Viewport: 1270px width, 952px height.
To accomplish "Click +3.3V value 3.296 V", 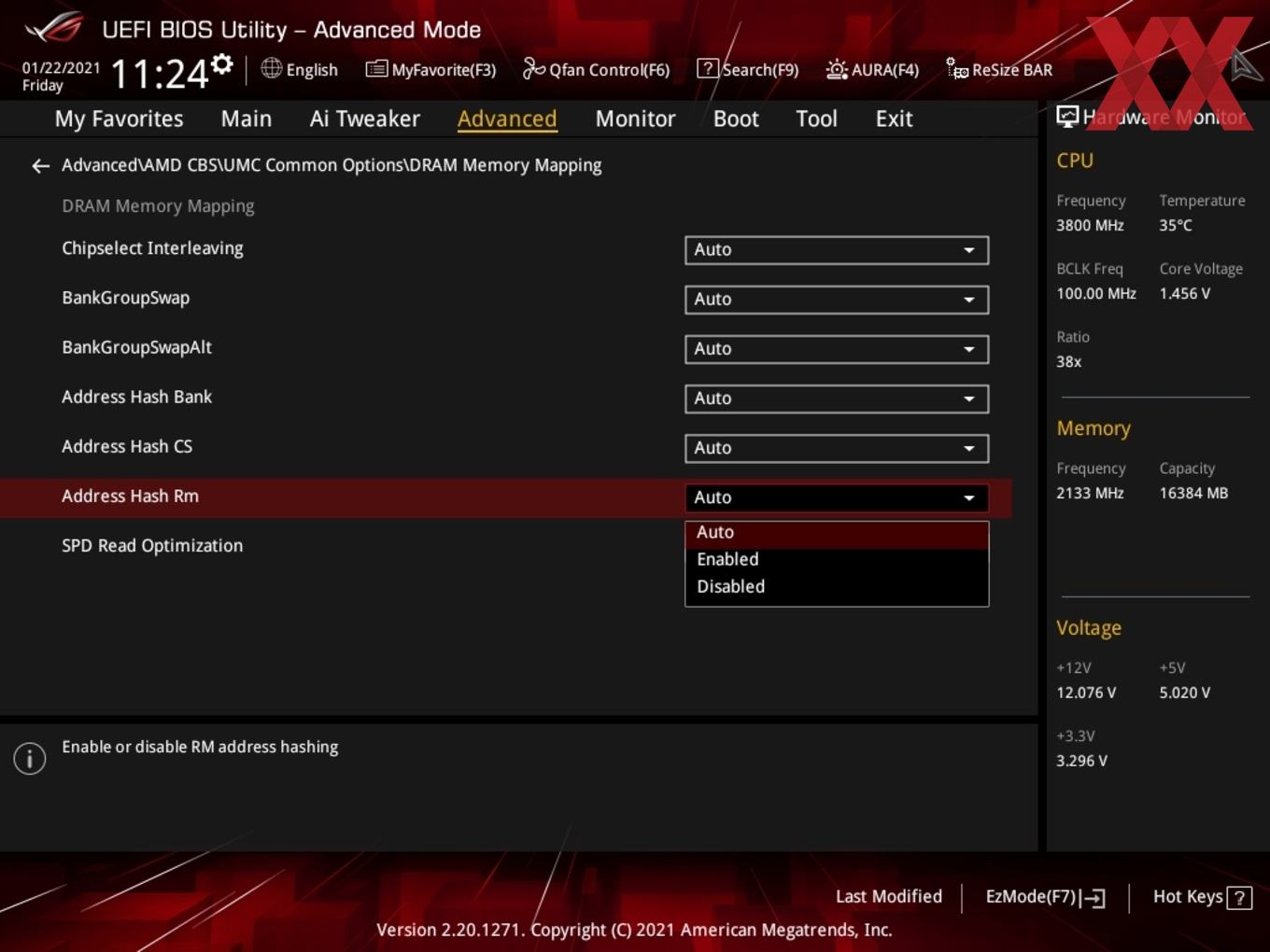I will coord(1081,762).
